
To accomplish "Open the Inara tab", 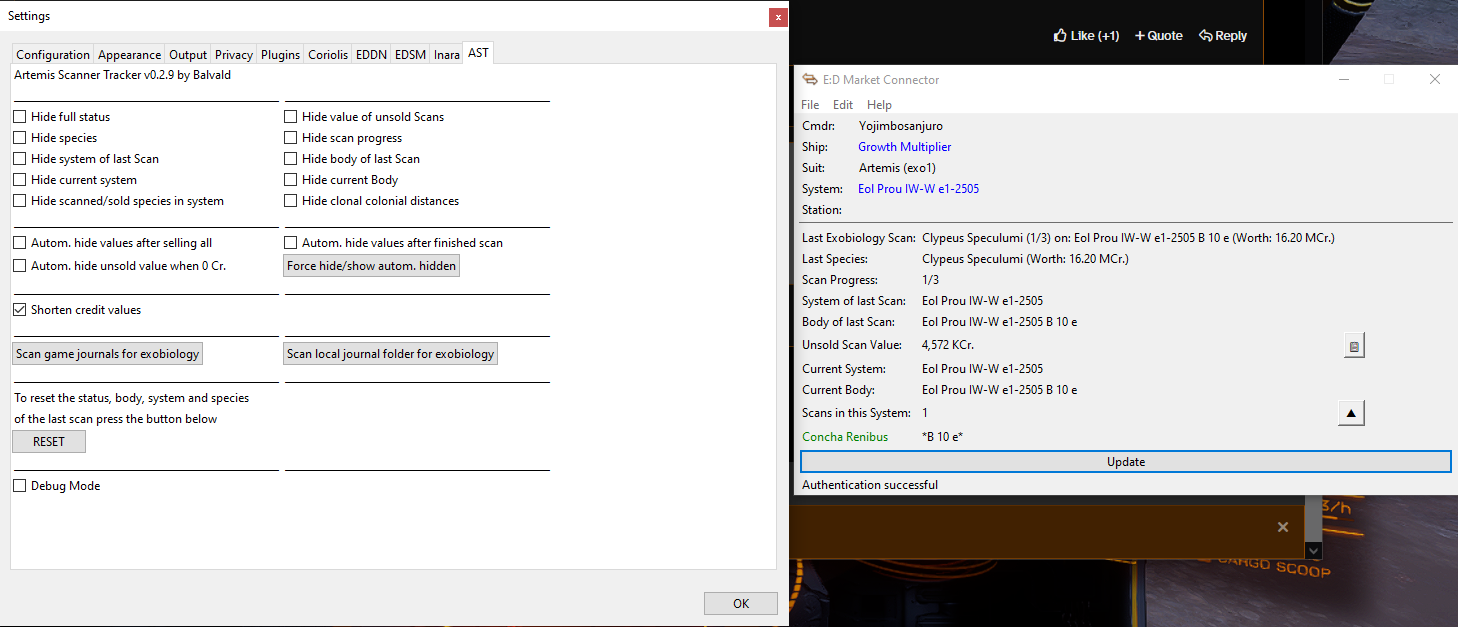I will [446, 55].
